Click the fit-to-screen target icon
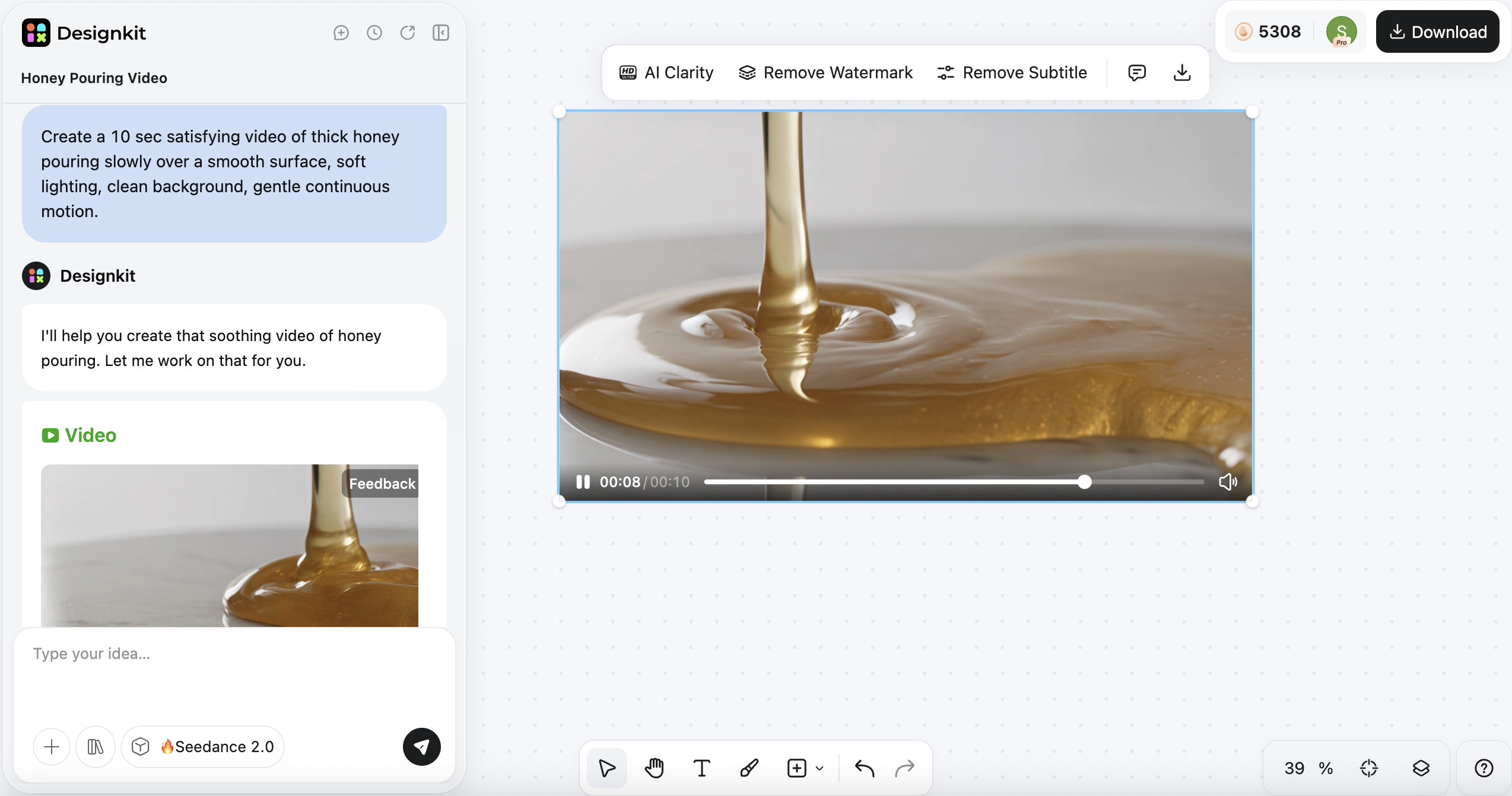This screenshot has width=1512, height=796. point(1368,768)
